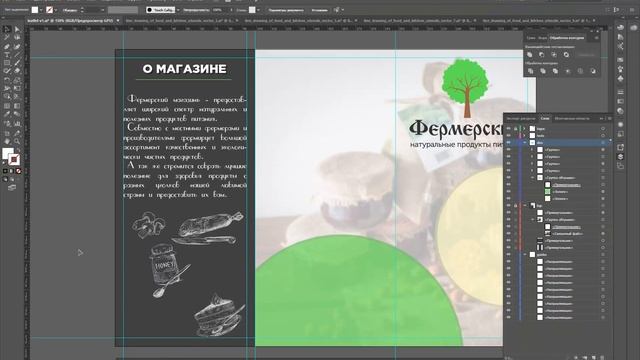Open the Touch Callig brush dropdown
640x360 pixels.
coord(178,9)
